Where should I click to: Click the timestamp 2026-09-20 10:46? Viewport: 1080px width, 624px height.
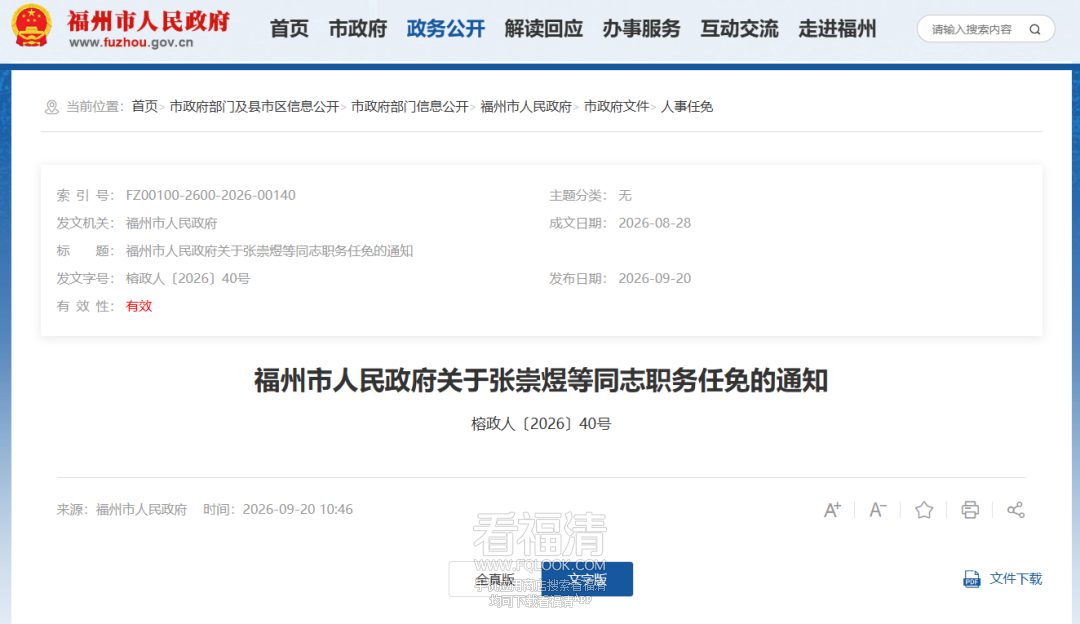coord(298,510)
